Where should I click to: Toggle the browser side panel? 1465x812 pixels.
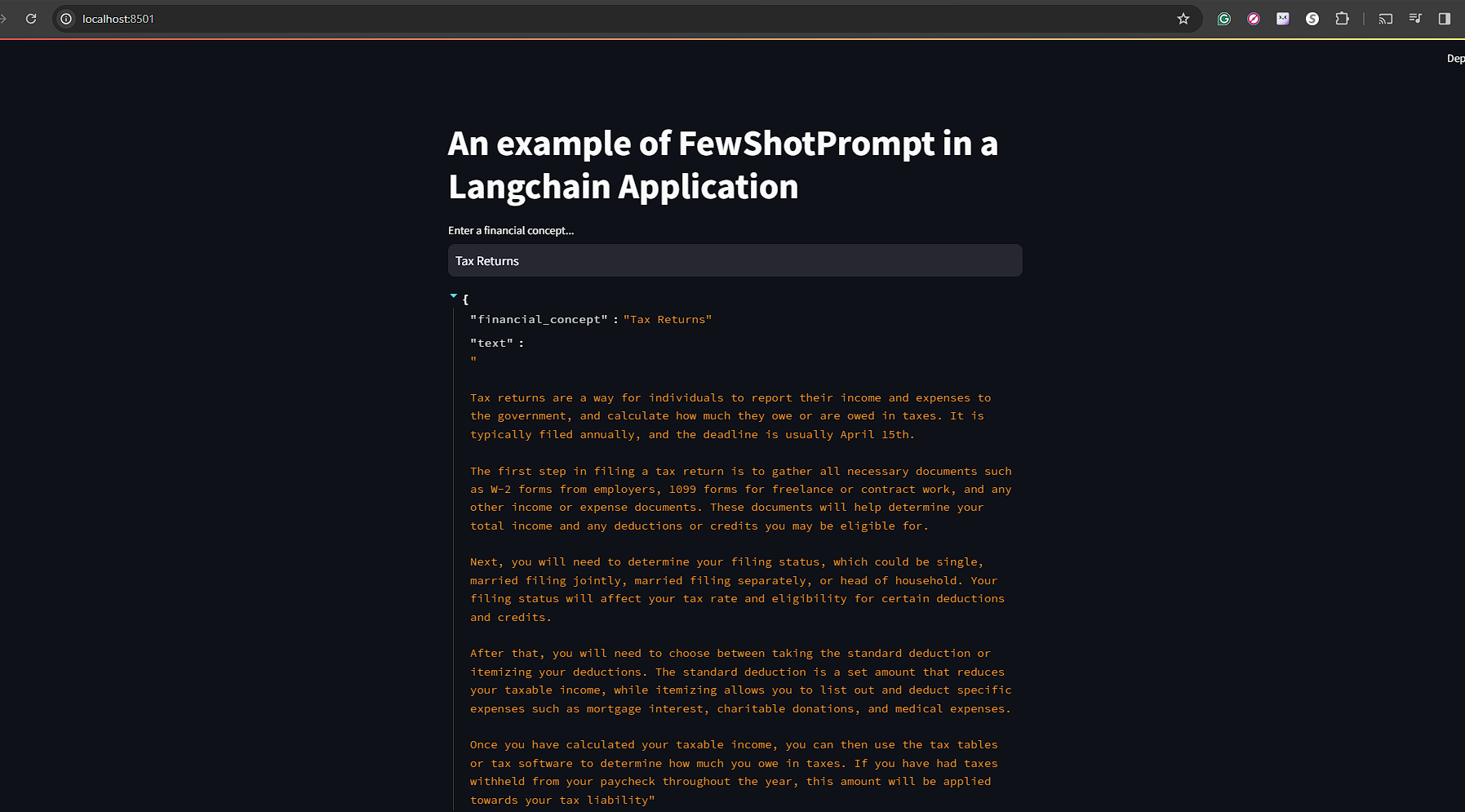pyautogui.click(x=1445, y=19)
